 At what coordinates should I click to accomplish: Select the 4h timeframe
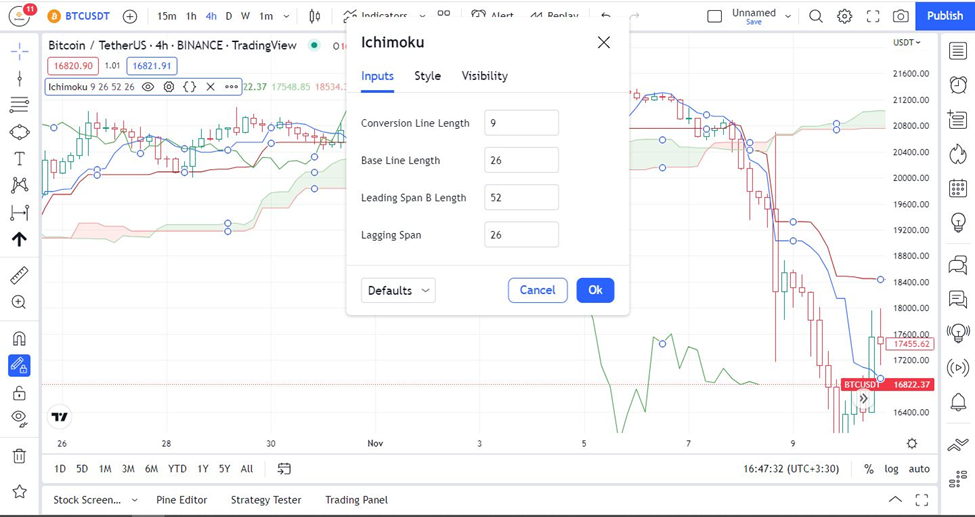pos(211,16)
